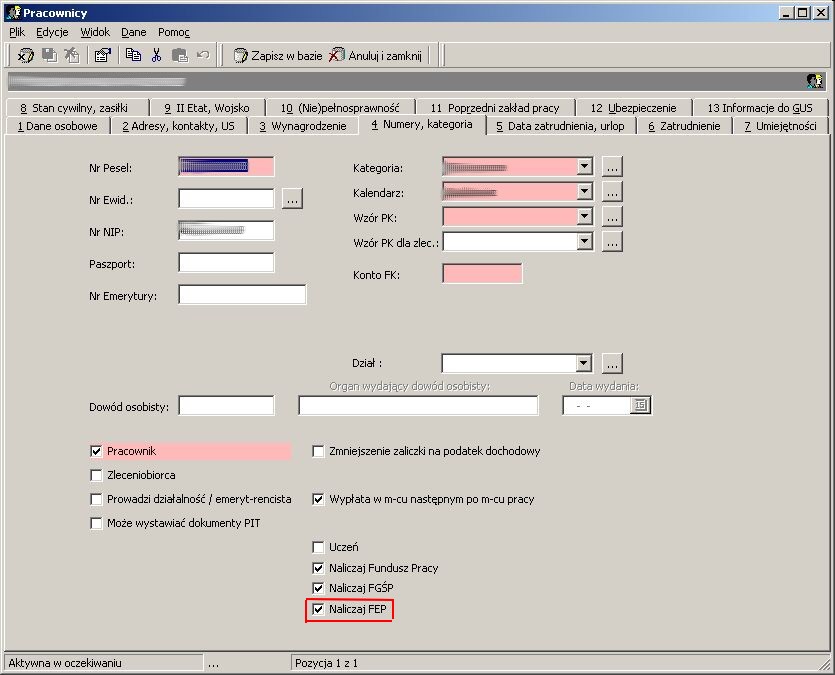Click the Paszport input field

[x=226, y=263]
